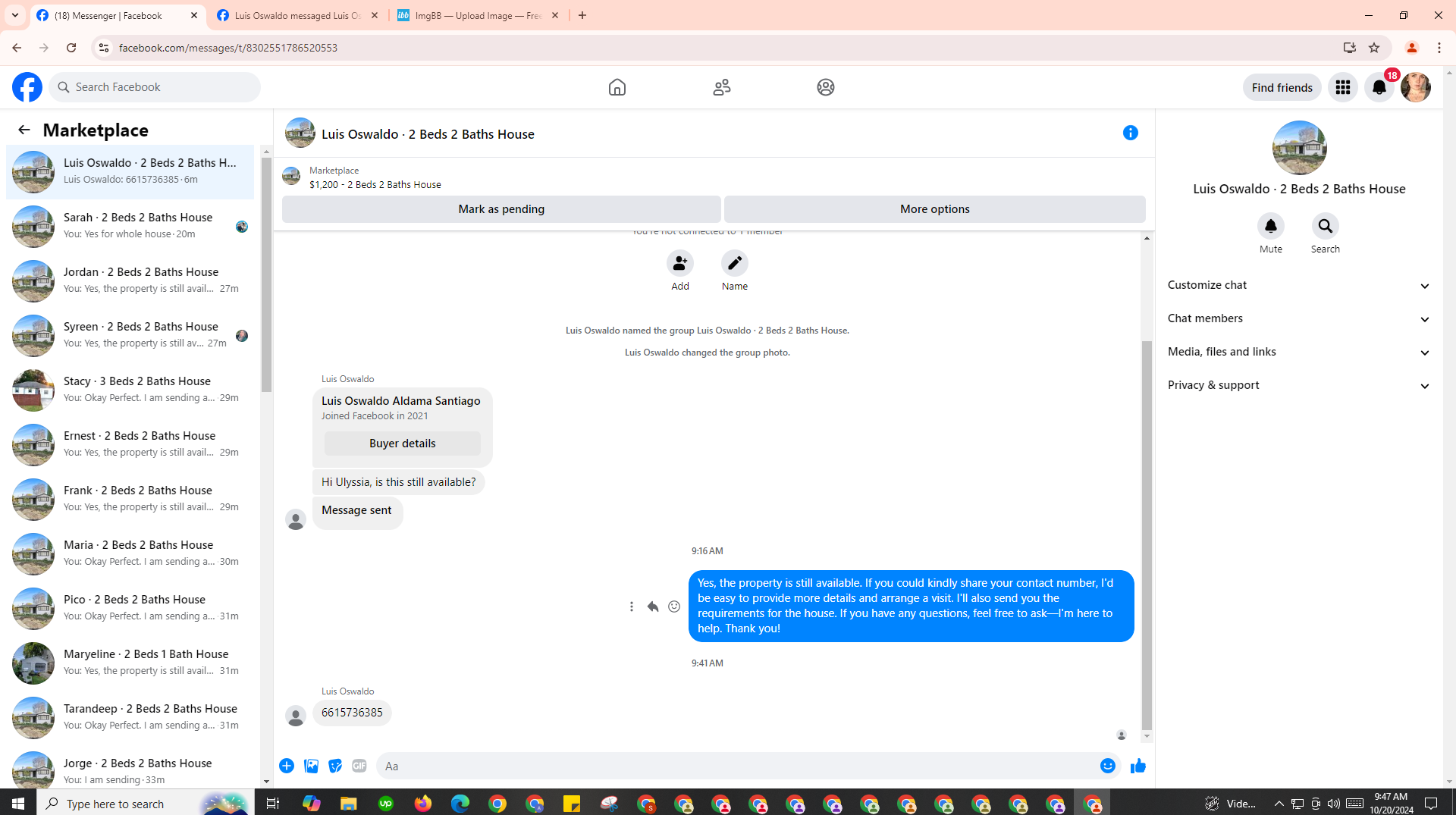Install app icon in address bar
Viewport: 1456px width, 815px height.
tap(1349, 48)
